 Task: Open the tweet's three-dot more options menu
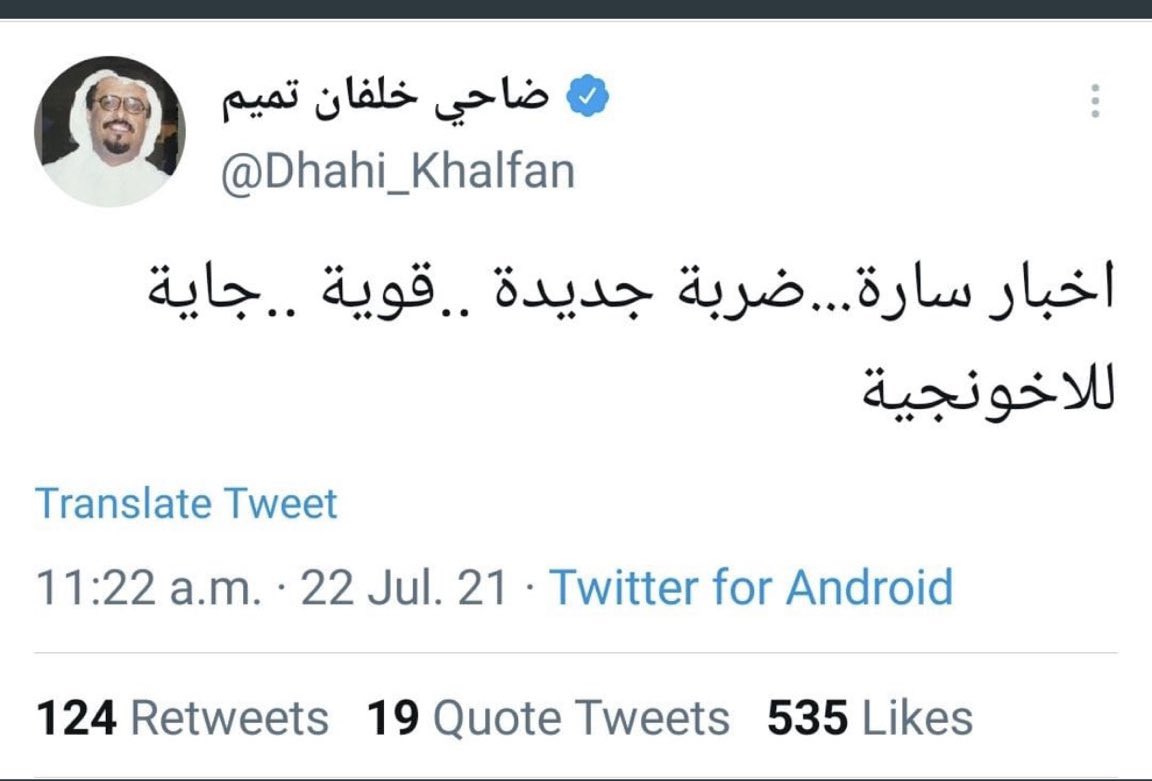pyautogui.click(x=1095, y=101)
